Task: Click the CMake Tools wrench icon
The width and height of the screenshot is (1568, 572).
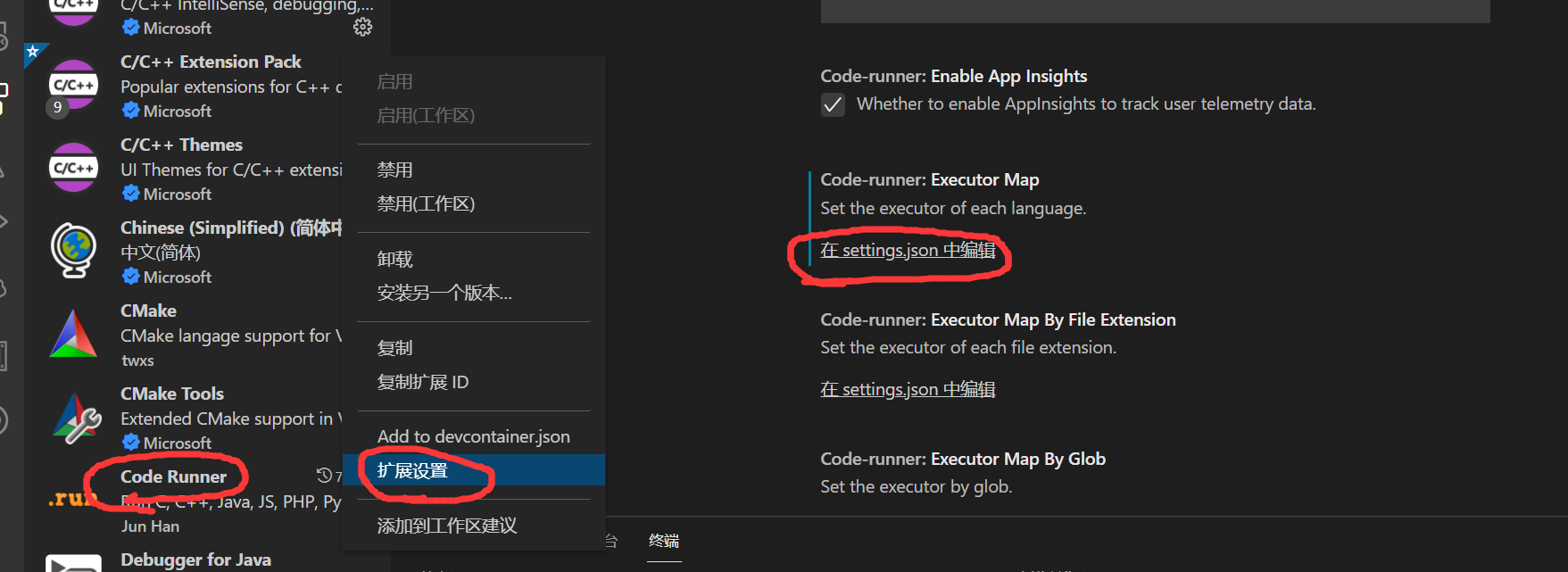Action: [76, 418]
